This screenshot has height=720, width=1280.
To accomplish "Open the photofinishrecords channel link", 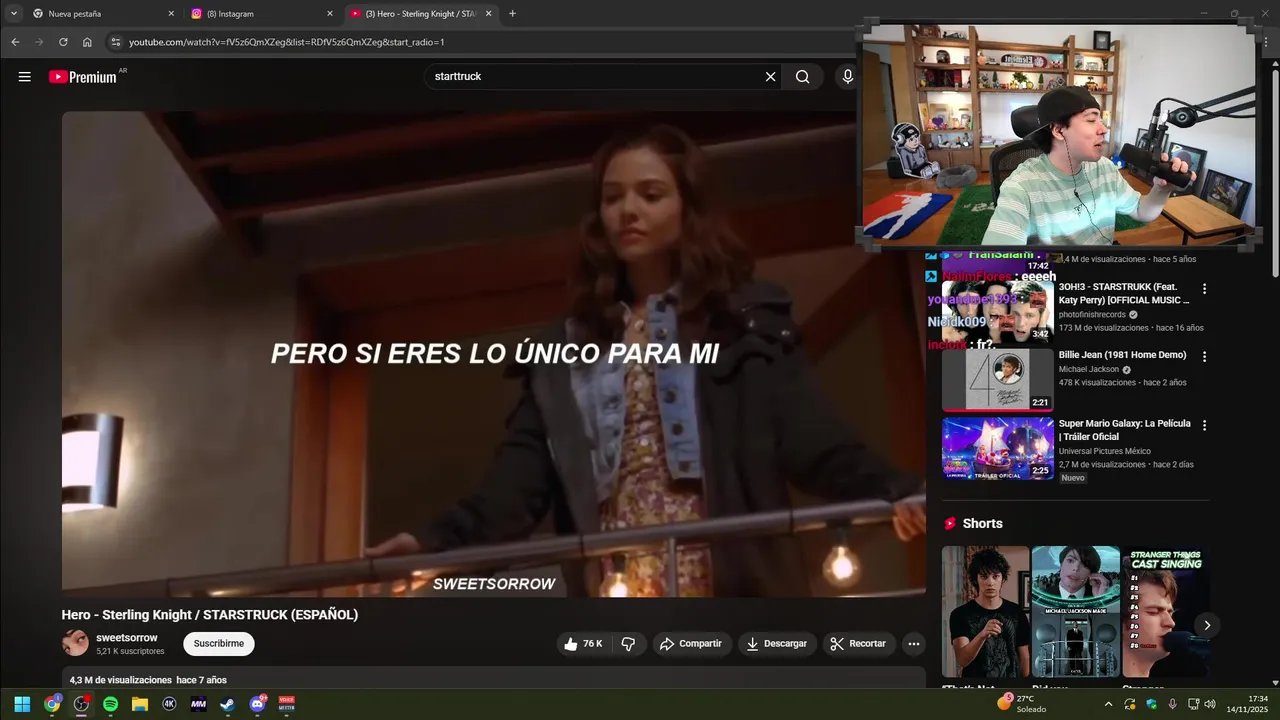I will tap(1092, 314).
